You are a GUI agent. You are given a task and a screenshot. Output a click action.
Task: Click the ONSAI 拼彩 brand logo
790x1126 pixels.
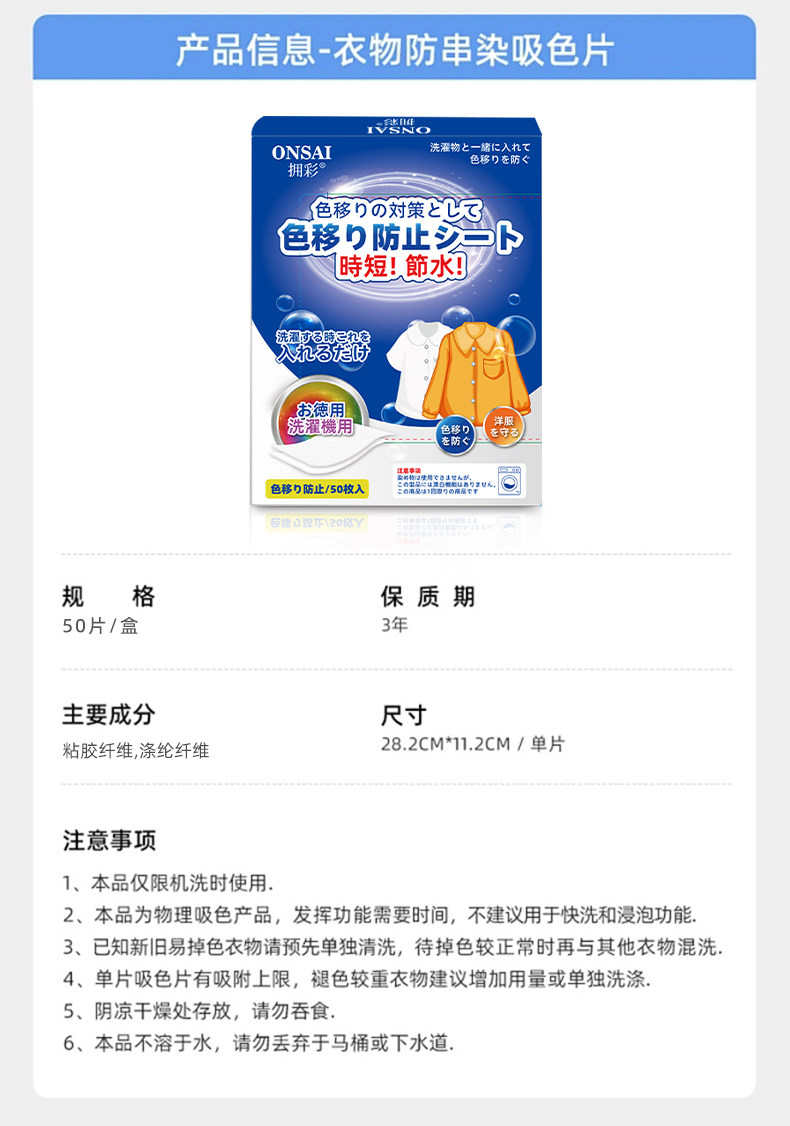[301, 161]
